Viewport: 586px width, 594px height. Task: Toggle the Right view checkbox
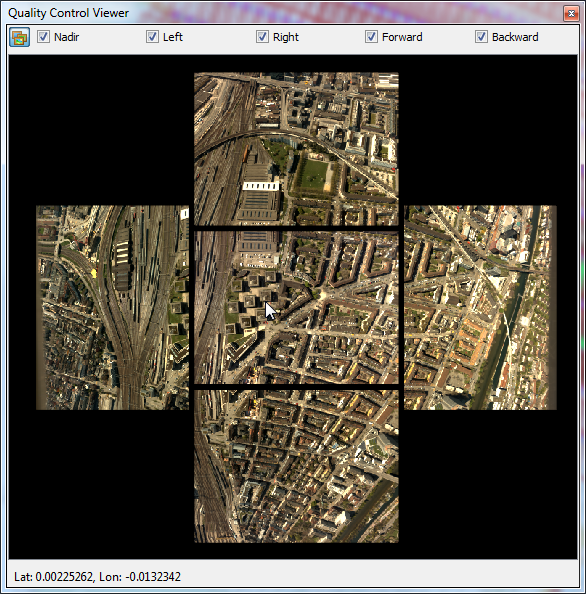pyautogui.click(x=262, y=37)
